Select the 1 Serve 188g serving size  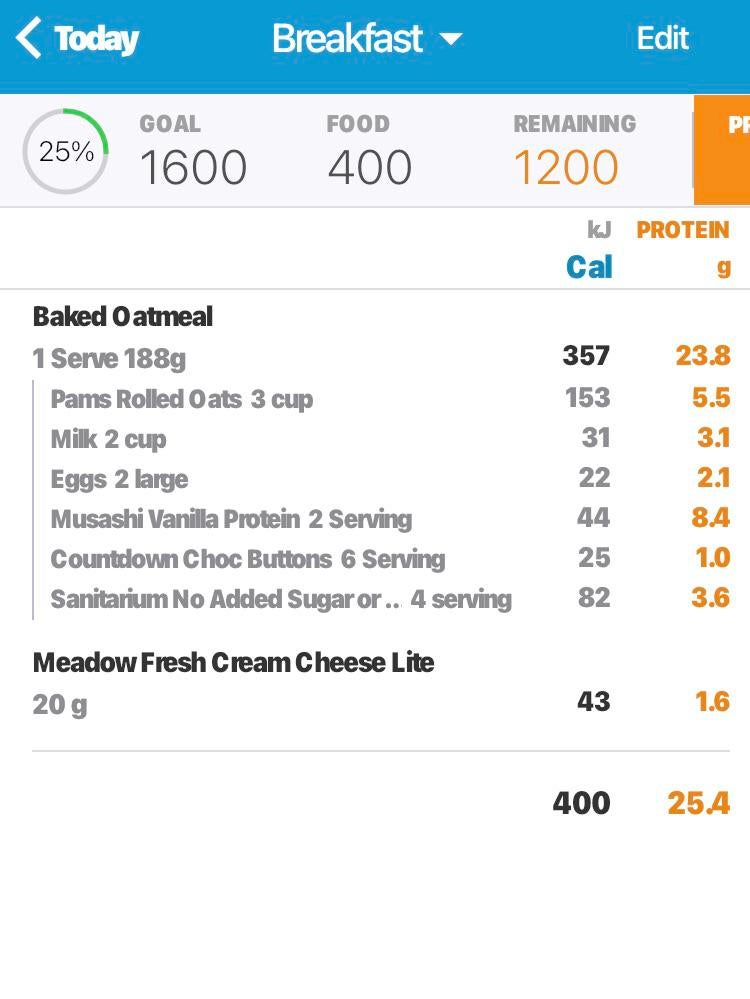109,358
